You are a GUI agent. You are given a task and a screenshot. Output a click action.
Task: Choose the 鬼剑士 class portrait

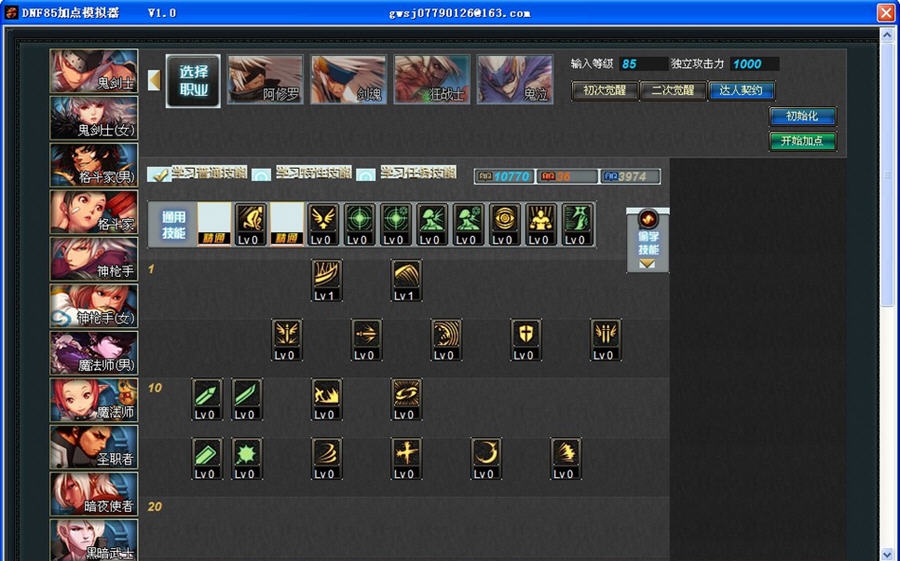point(94,71)
